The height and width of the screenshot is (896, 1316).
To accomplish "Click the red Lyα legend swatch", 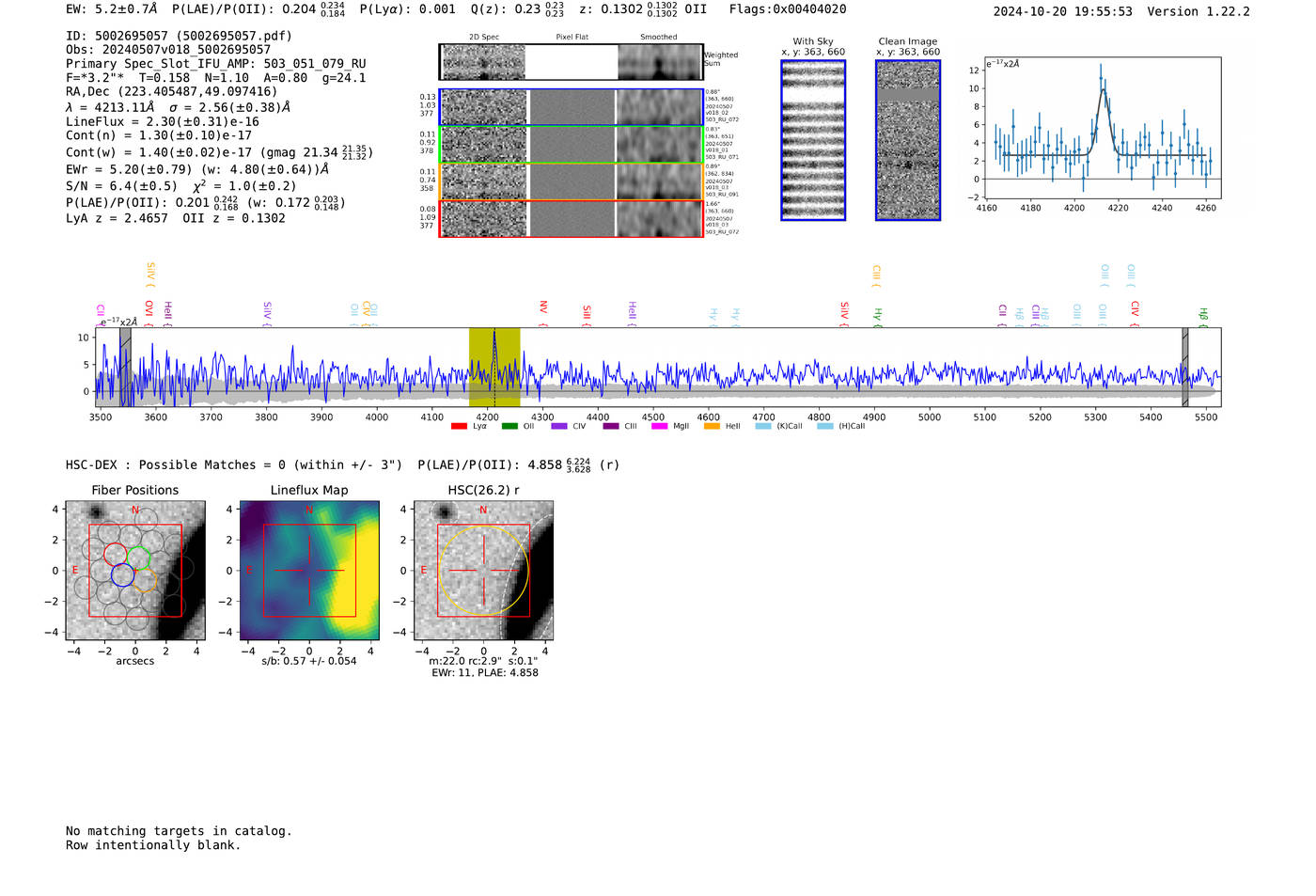I will (x=459, y=427).
